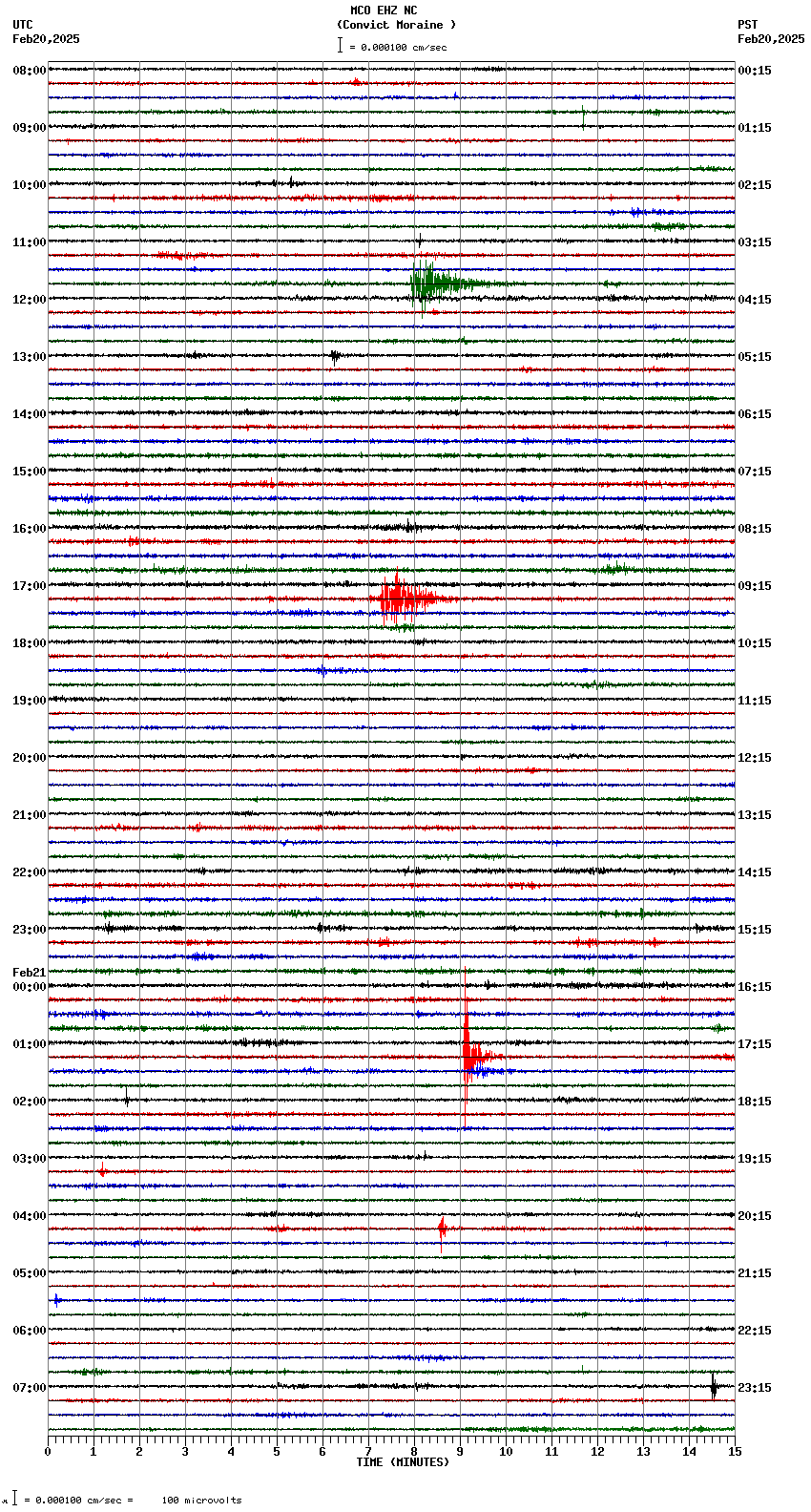Click the '15' tick on the minutes axis

pos(735,1452)
